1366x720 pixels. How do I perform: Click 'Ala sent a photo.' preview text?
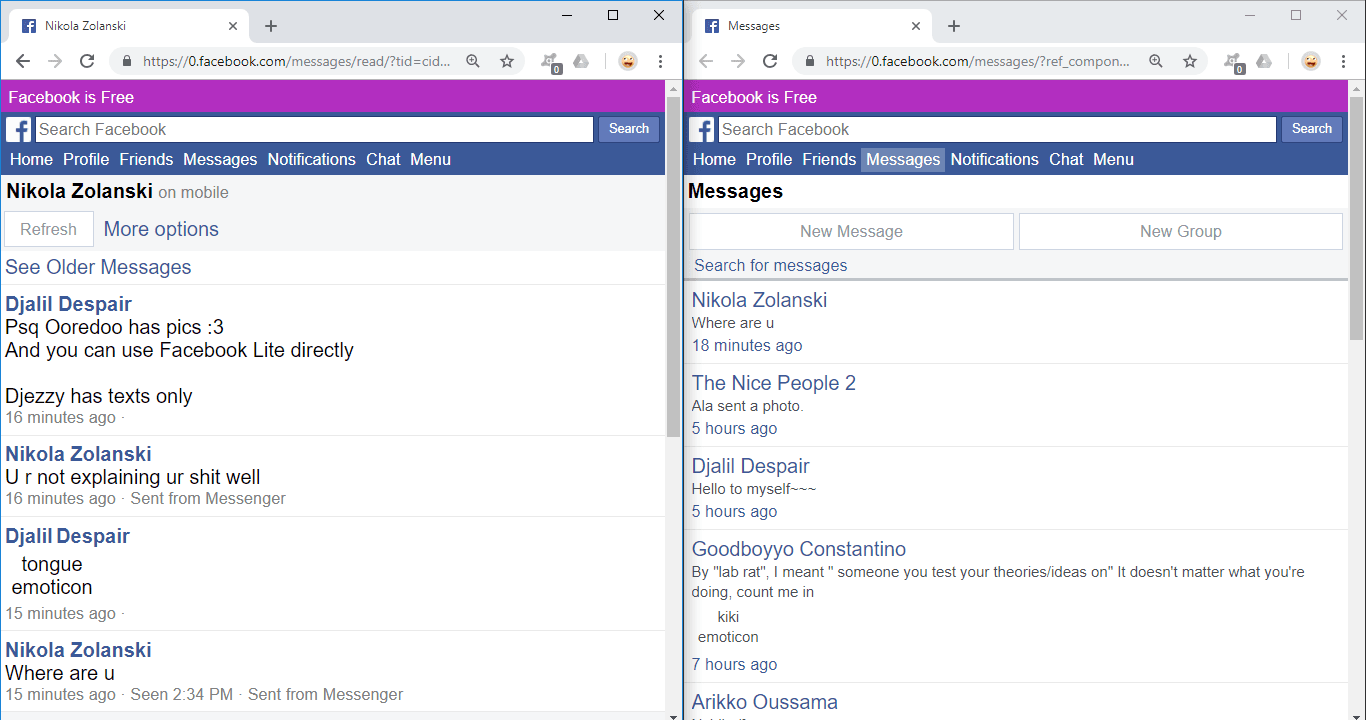coord(748,406)
